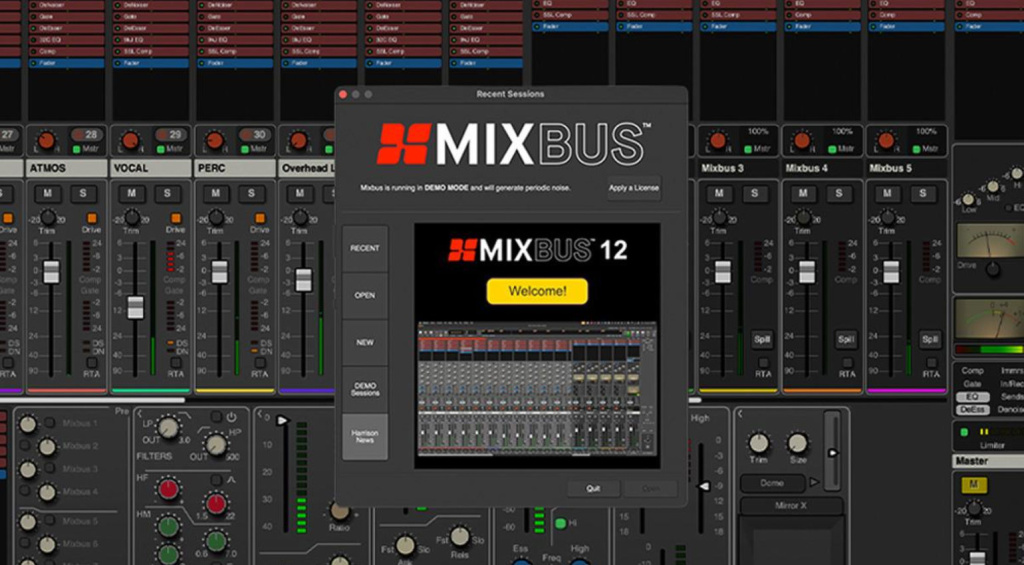The width and height of the screenshot is (1024, 565).
Task: Mute the Mixbus 5 strip
Action: pyautogui.click(x=887, y=193)
